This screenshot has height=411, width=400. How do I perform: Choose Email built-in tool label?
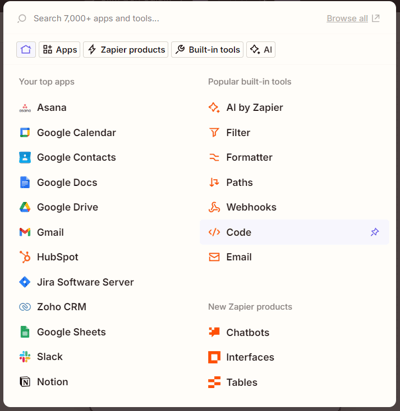point(239,257)
